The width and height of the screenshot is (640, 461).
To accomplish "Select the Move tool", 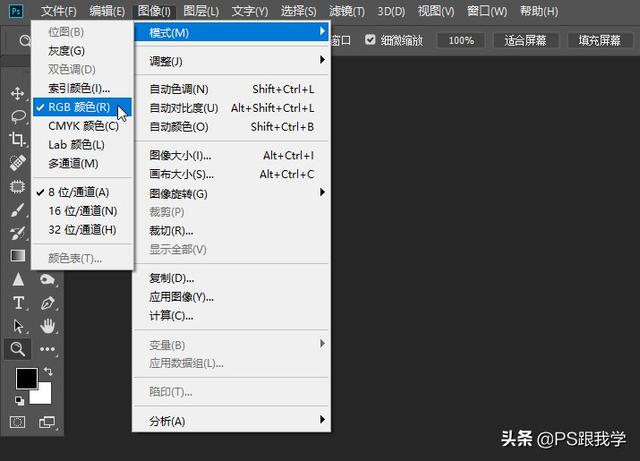I will (x=17, y=93).
